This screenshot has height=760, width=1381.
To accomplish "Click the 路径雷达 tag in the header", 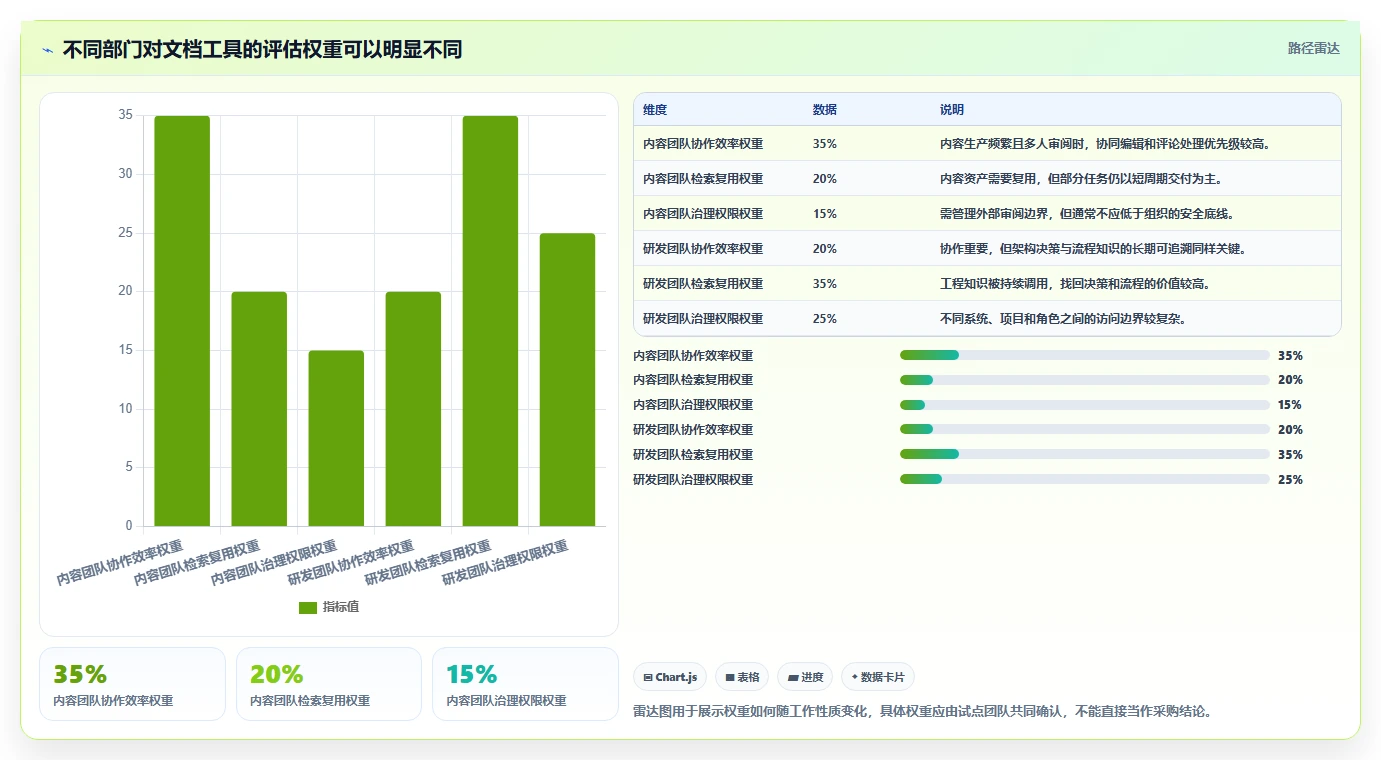I will tap(1313, 48).
